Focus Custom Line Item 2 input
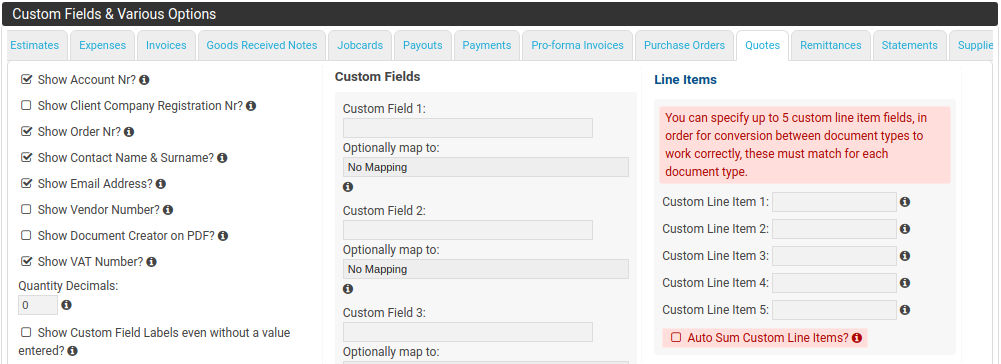The image size is (1001, 364). [834, 229]
